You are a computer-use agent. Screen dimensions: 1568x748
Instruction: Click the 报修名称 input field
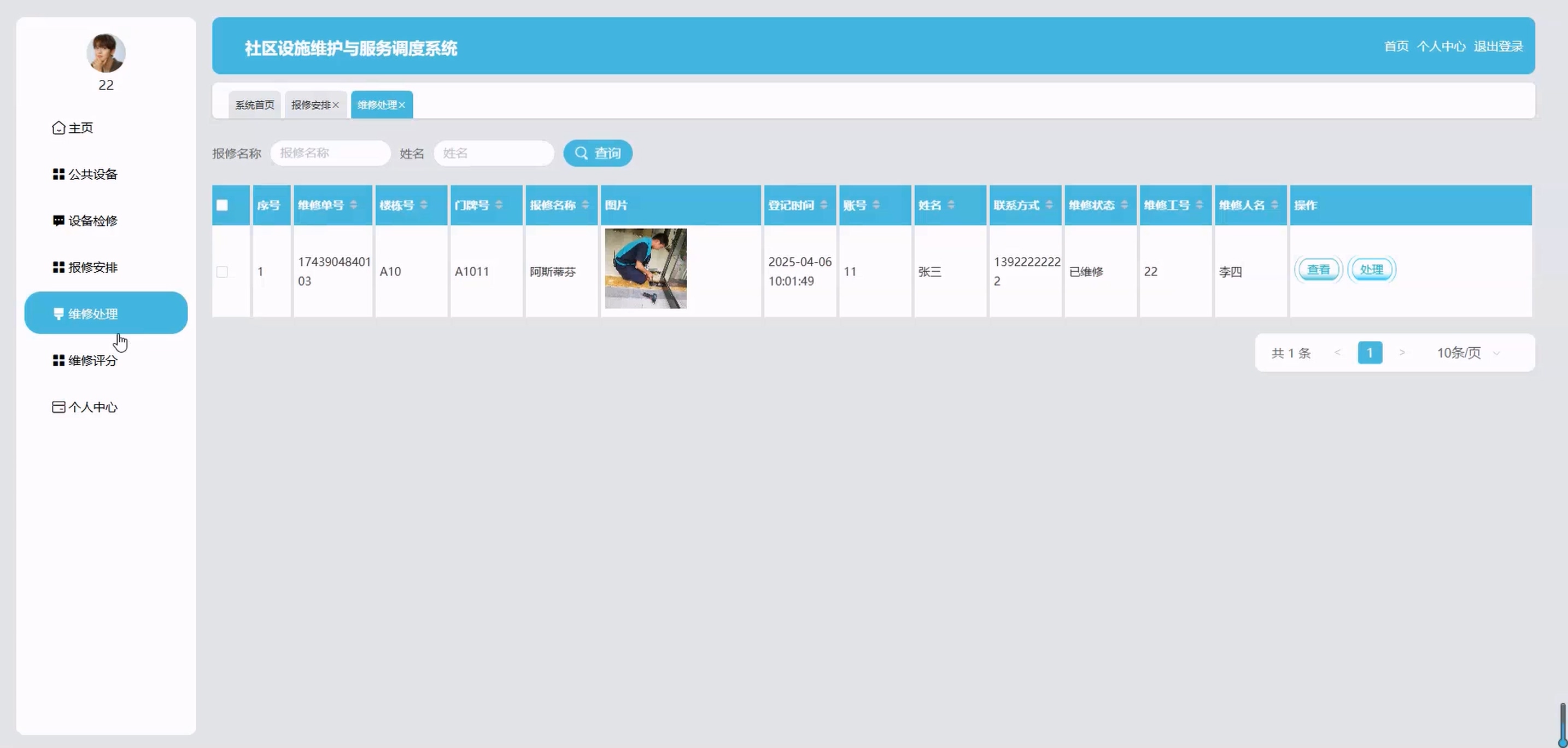330,154
